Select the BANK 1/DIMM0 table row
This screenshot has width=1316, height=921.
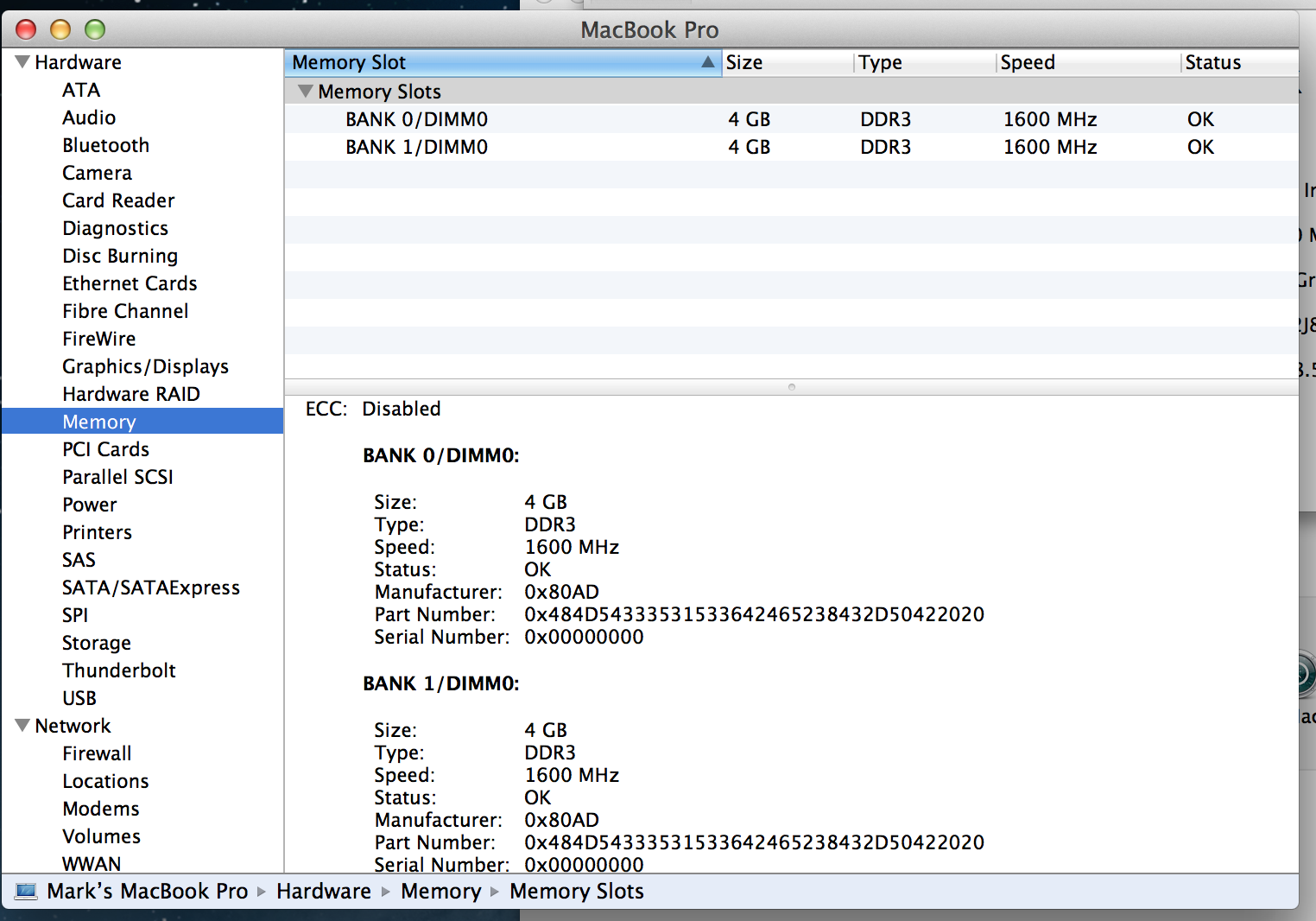[x=416, y=147]
